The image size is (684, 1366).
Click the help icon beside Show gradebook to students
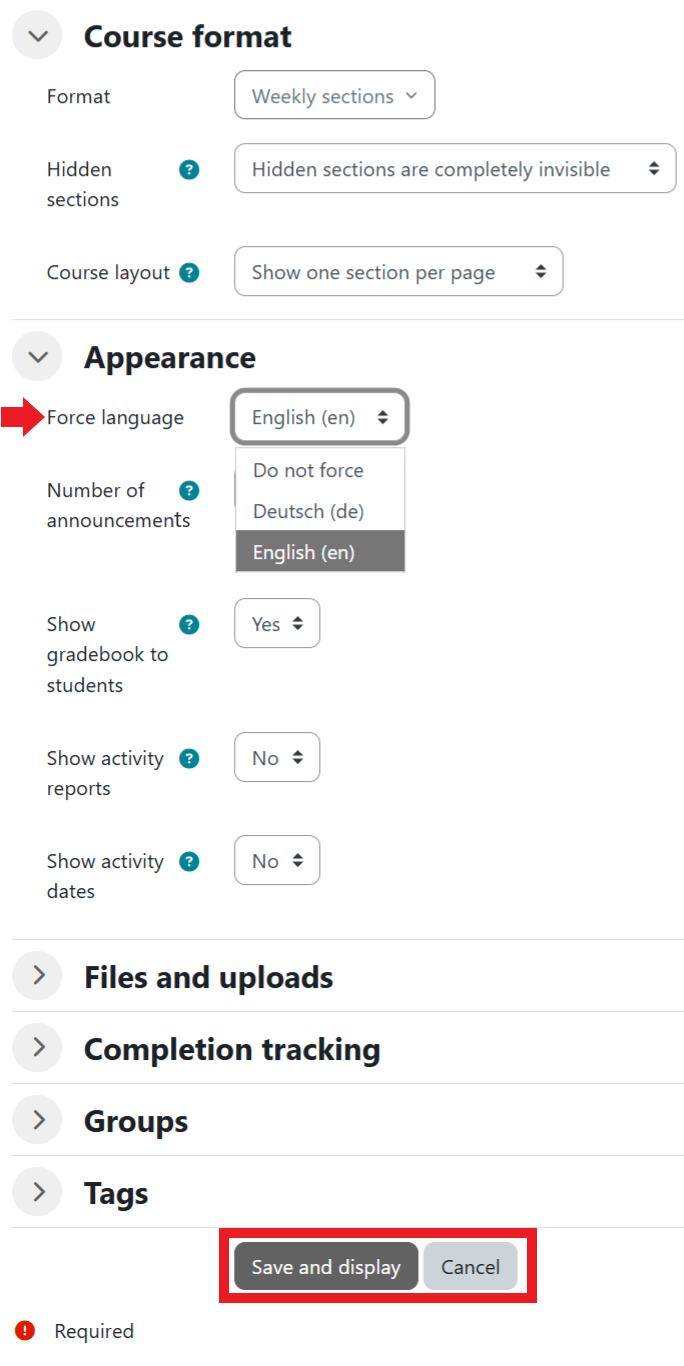pyautogui.click(x=189, y=623)
